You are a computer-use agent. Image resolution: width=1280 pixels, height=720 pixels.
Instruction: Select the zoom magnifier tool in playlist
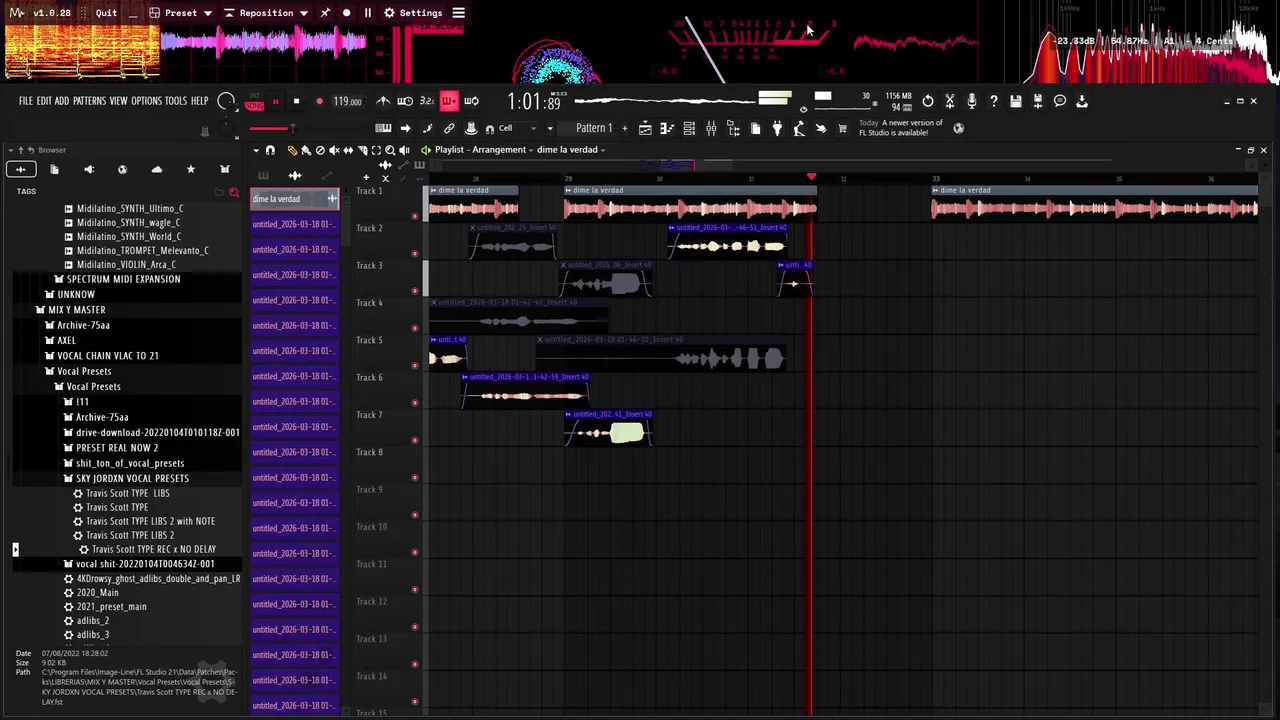390,150
